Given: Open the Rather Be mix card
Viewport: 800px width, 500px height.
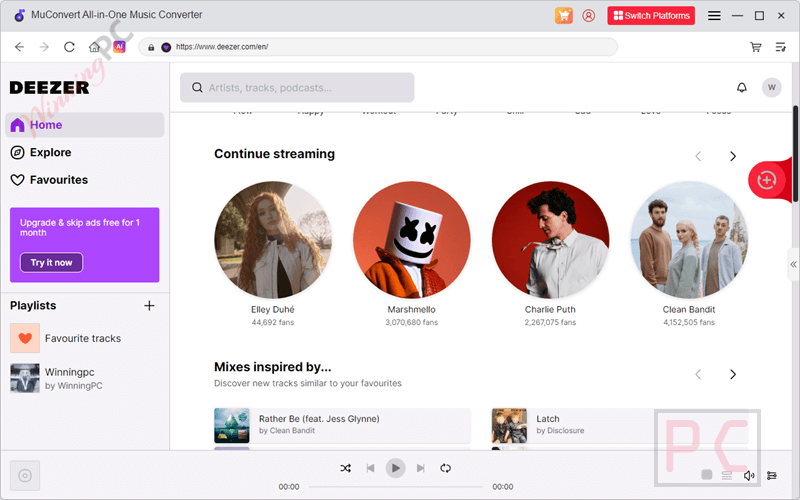Looking at the screenshot, I should (342, 426).
